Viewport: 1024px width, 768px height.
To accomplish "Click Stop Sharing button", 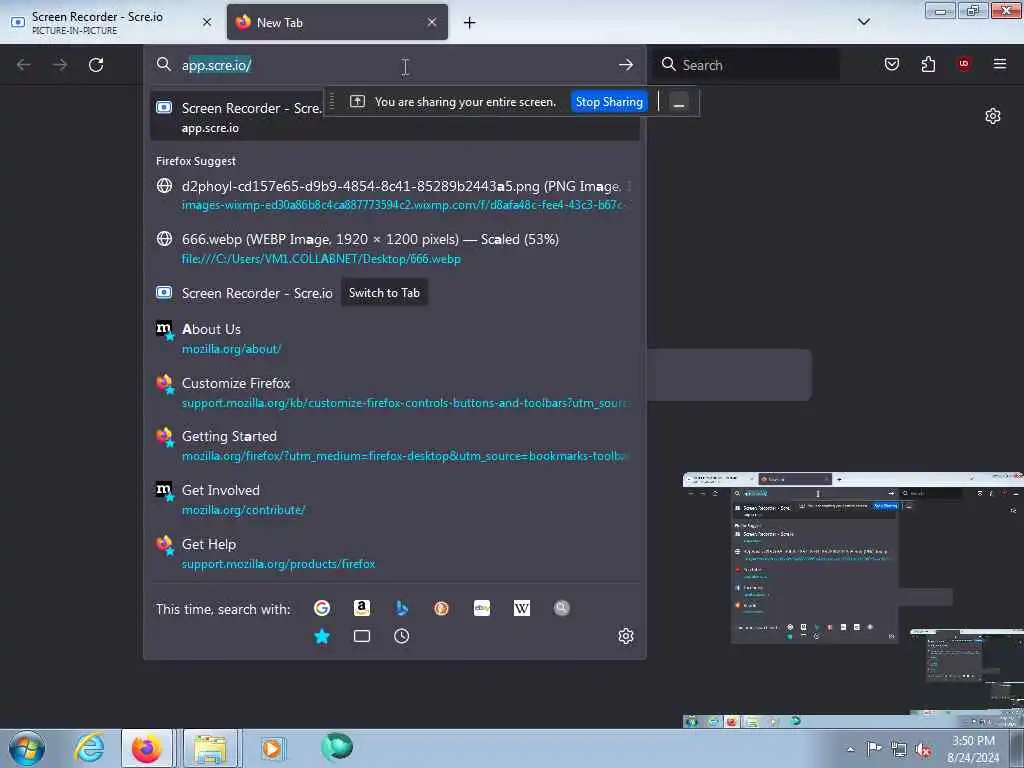I will click(x=609, y=102).
